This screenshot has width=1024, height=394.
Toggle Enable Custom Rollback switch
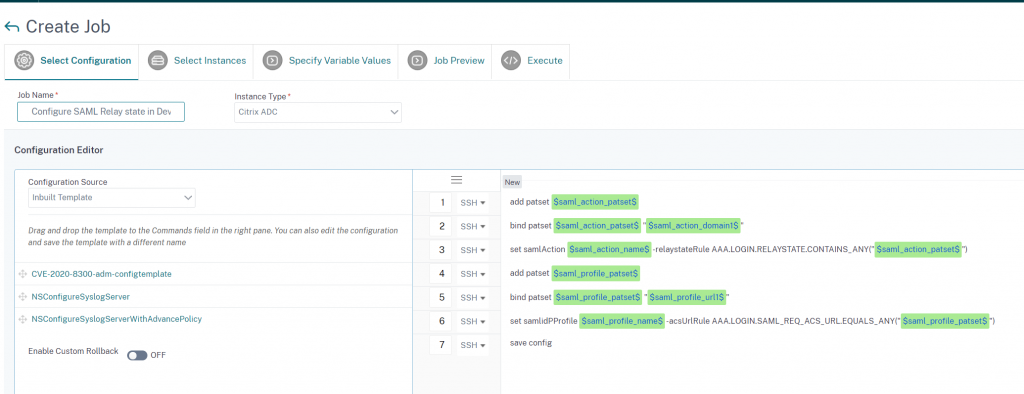point(137,355)
